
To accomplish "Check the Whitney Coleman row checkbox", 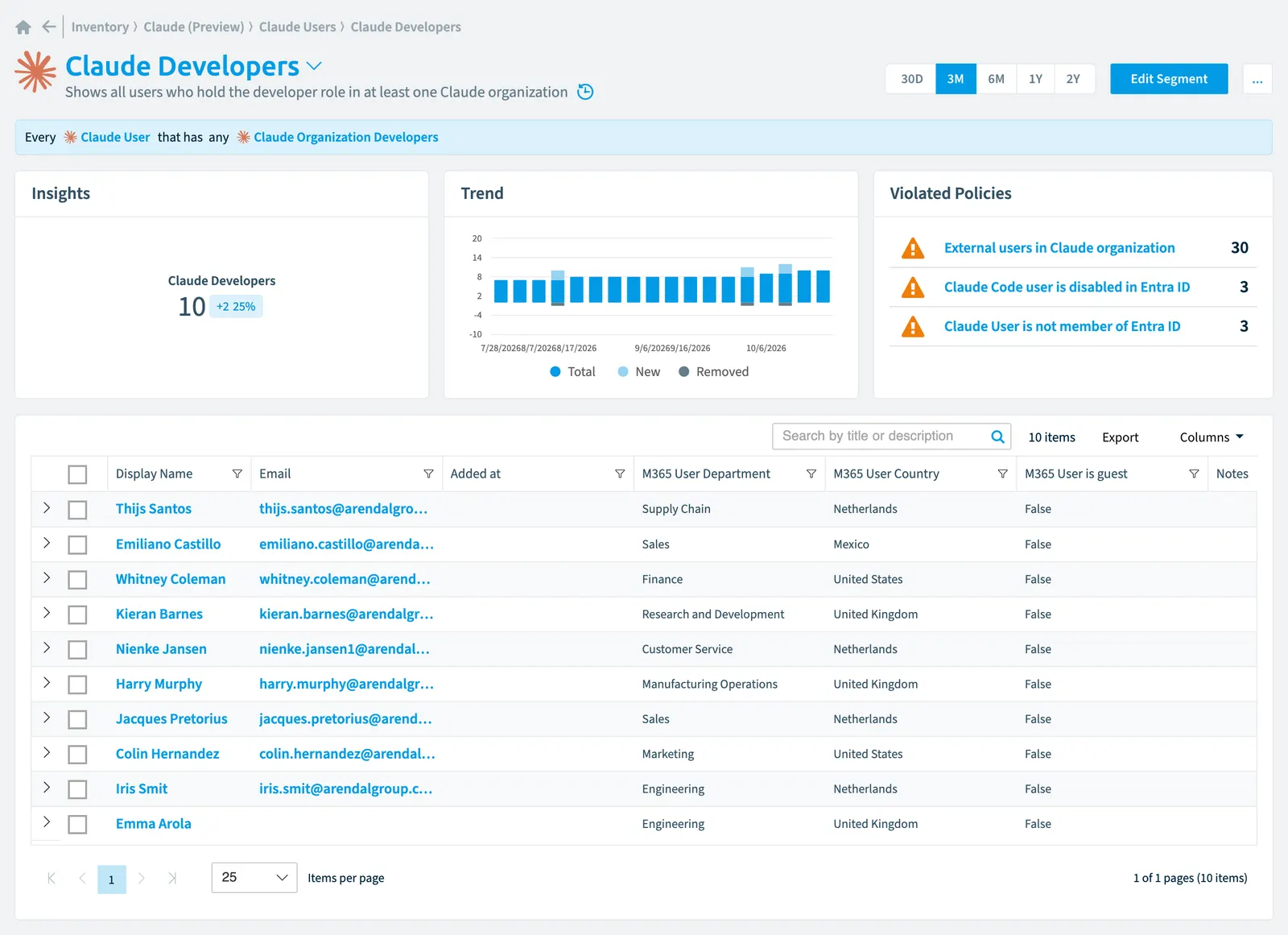I will click(x=77, y=580).
